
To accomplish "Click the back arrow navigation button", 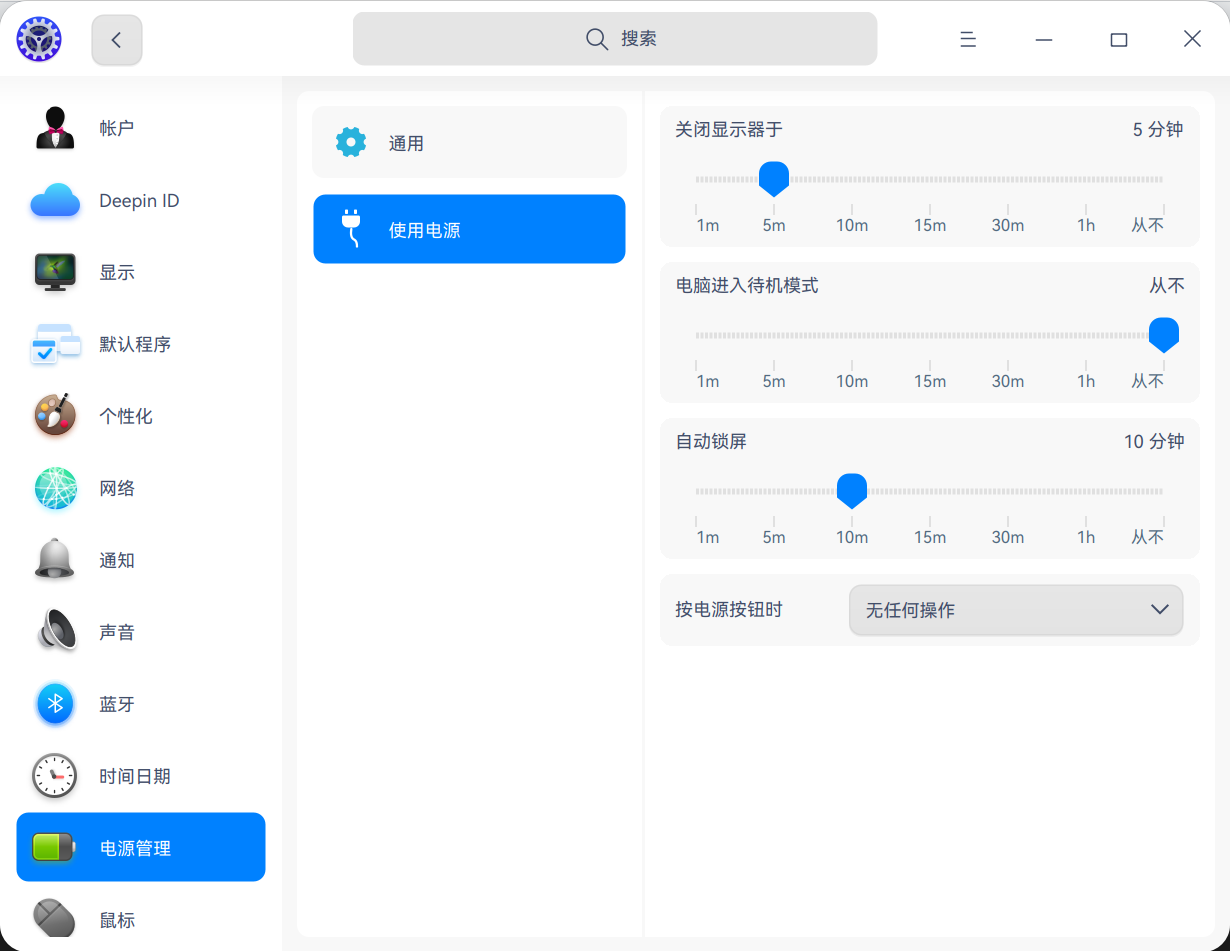I will pyautogui.click(x=116, y=39).
